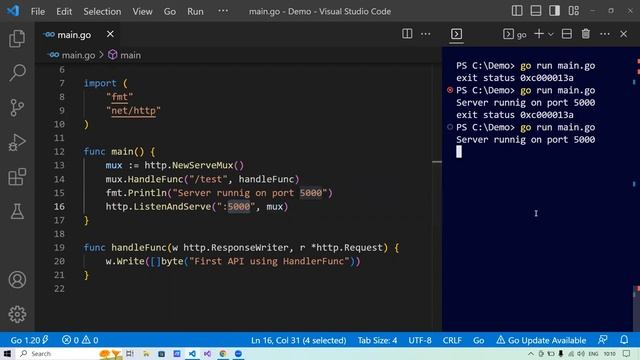Toggle the secondary side bar layout
This screenshot has width=640, height=360.
[555, 11]
